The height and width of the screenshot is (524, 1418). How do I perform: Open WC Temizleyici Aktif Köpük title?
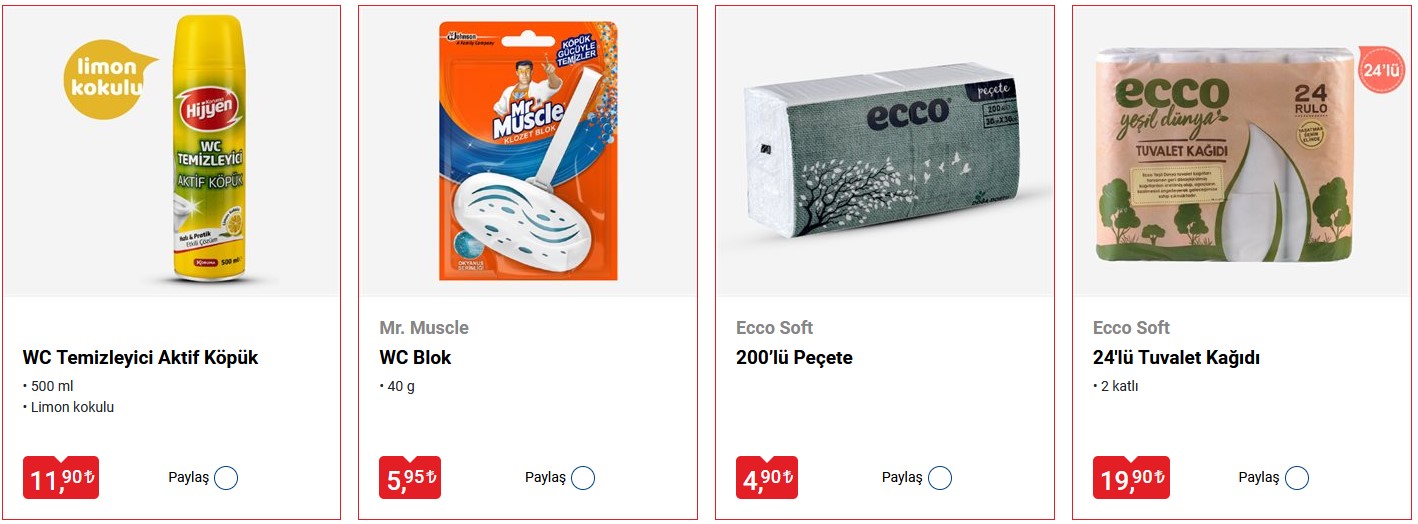(140, 358)
